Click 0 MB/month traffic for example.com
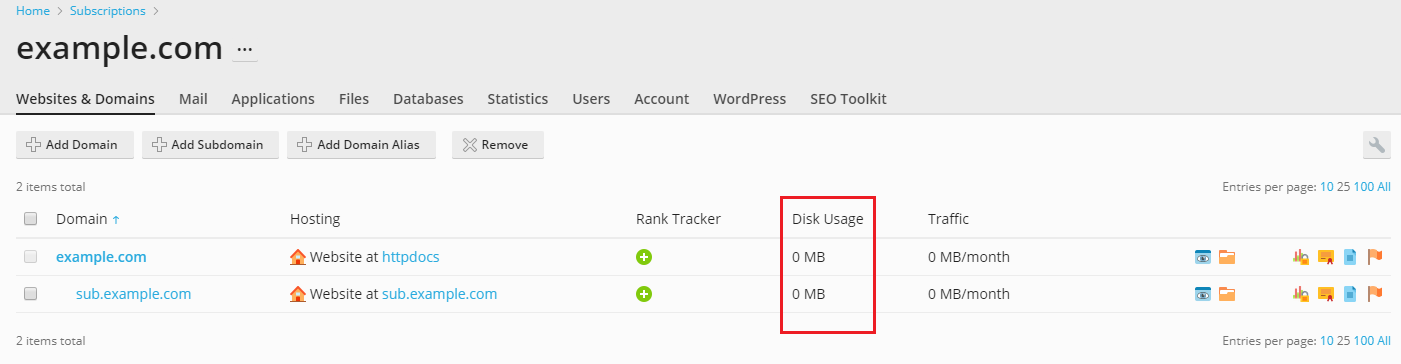This screenshot has width=1401, height=364. point(969,257)
